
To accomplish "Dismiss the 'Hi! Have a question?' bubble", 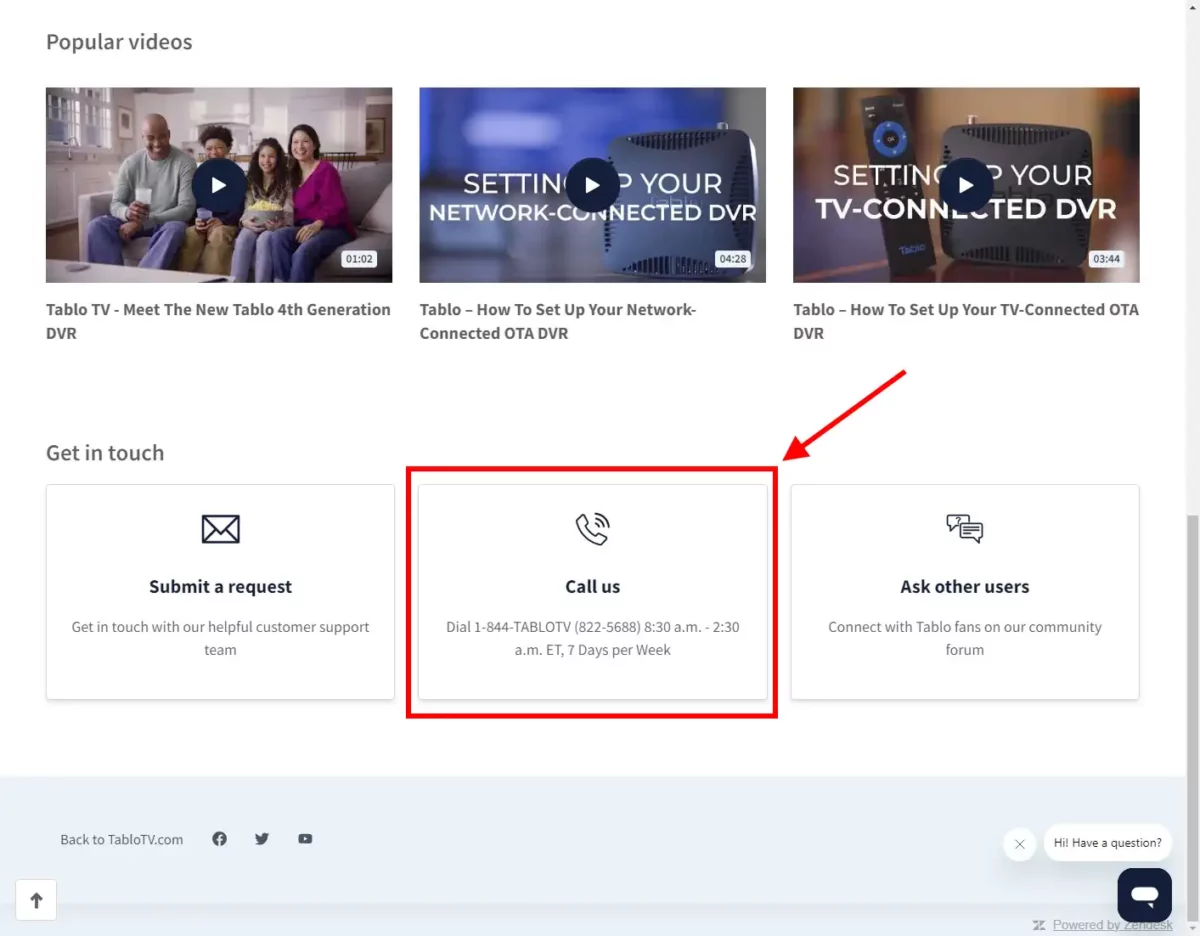I will tap(1019, 844).
